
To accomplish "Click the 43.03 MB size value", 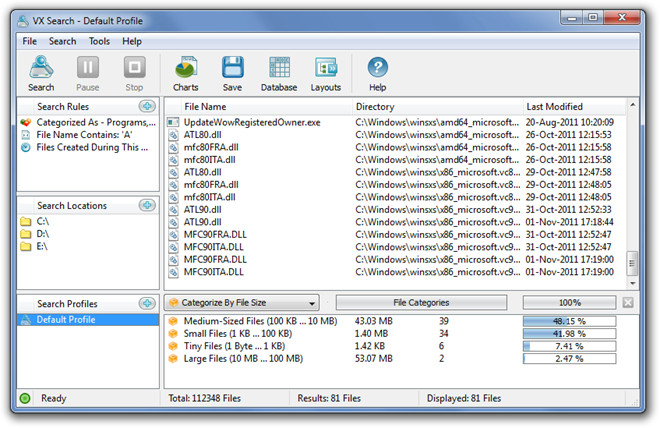I will pyautogui.click(x=374, y=321).
